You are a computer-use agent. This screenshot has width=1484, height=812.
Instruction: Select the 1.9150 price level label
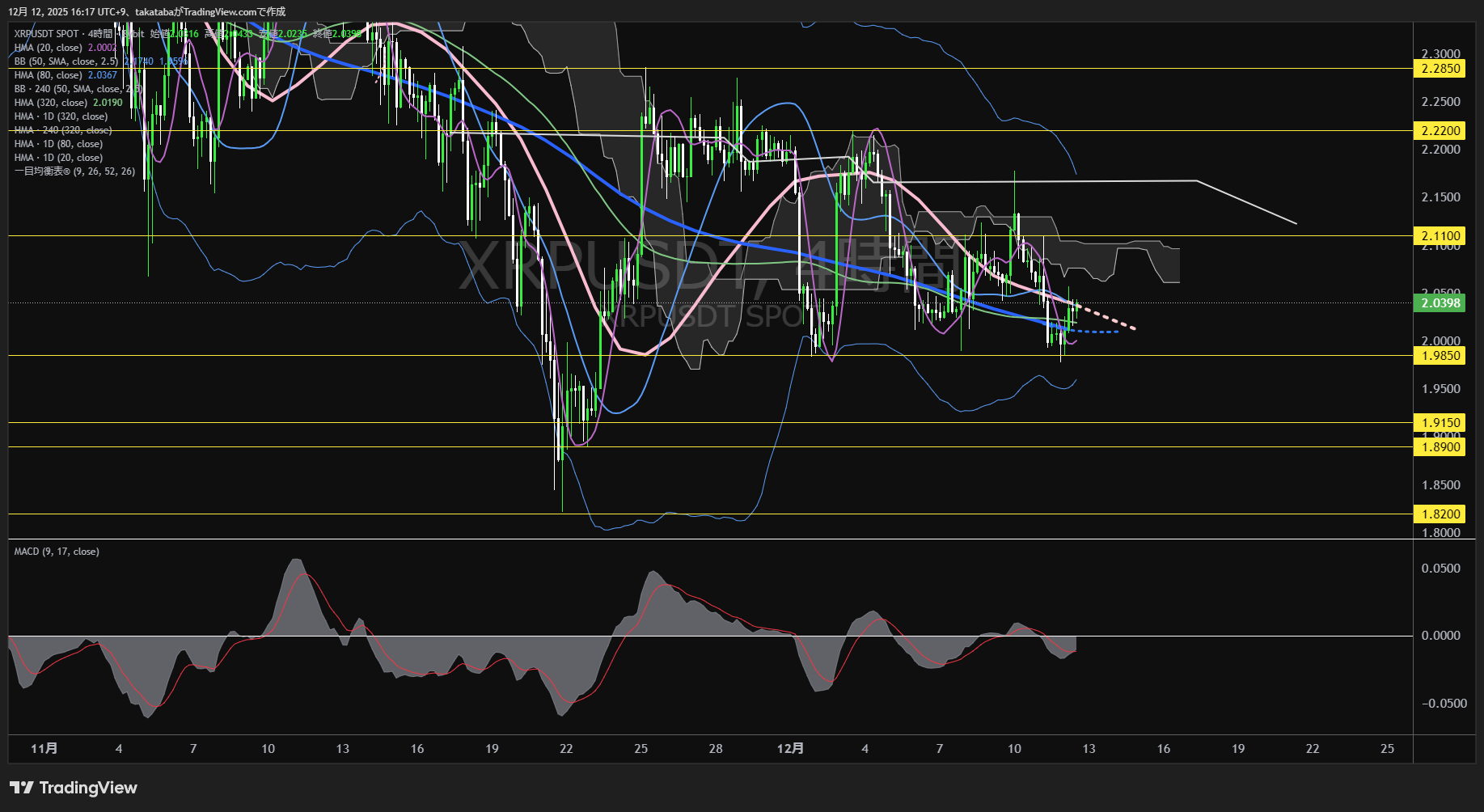[1440, 422]
